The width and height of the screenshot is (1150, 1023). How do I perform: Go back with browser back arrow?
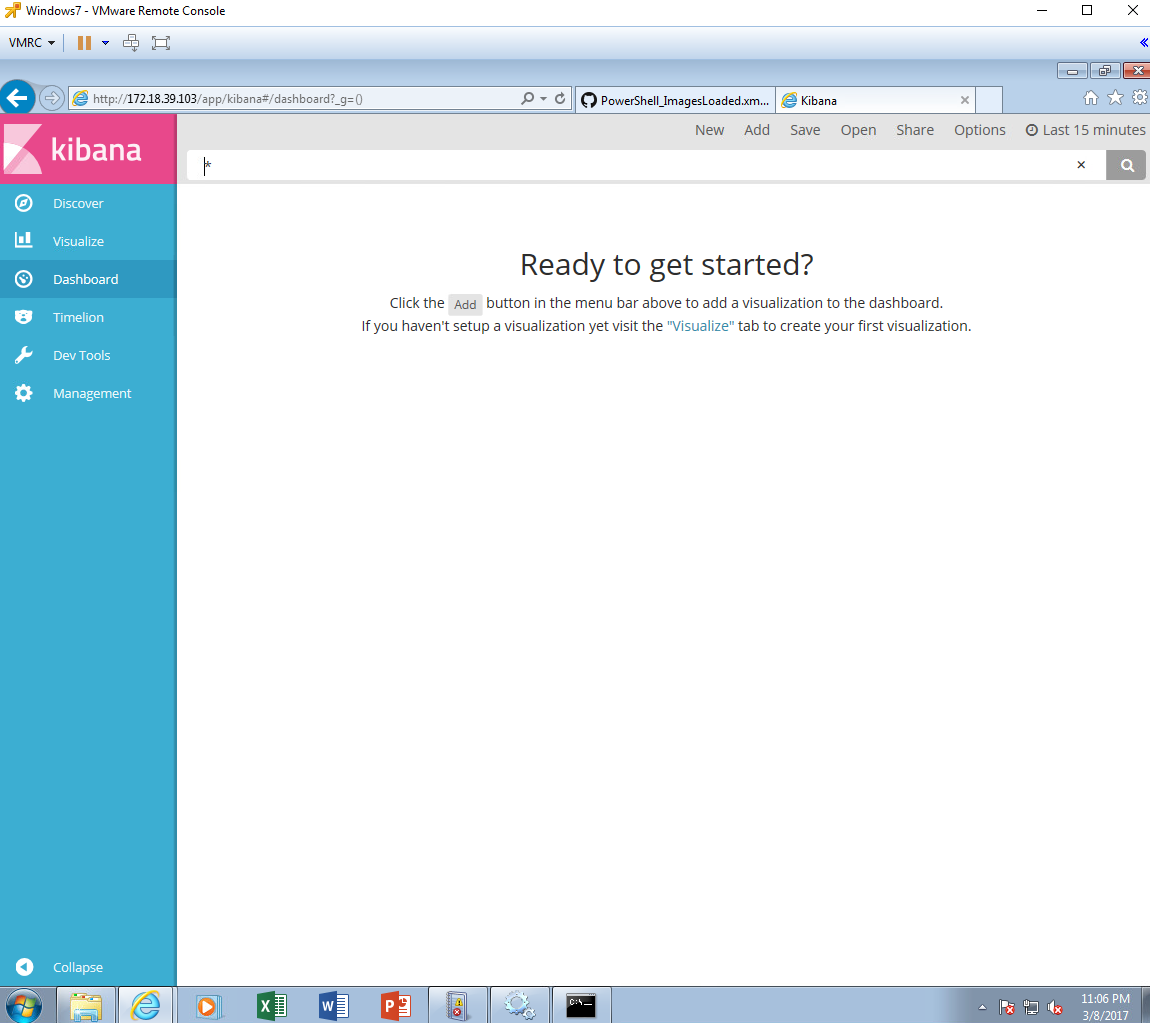click(18, 98)
